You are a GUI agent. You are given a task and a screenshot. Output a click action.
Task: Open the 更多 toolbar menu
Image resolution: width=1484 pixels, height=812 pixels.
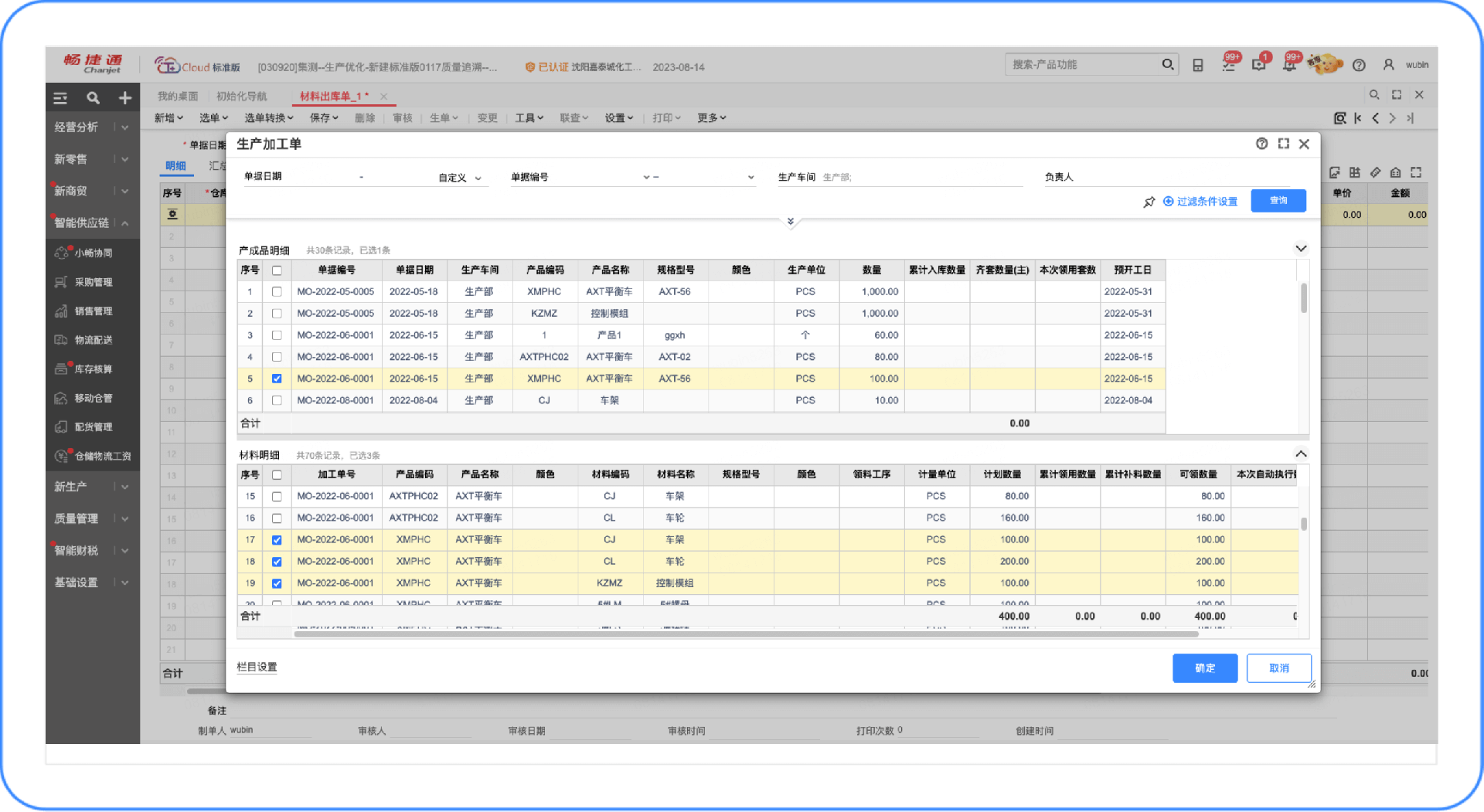pos(711,118)
